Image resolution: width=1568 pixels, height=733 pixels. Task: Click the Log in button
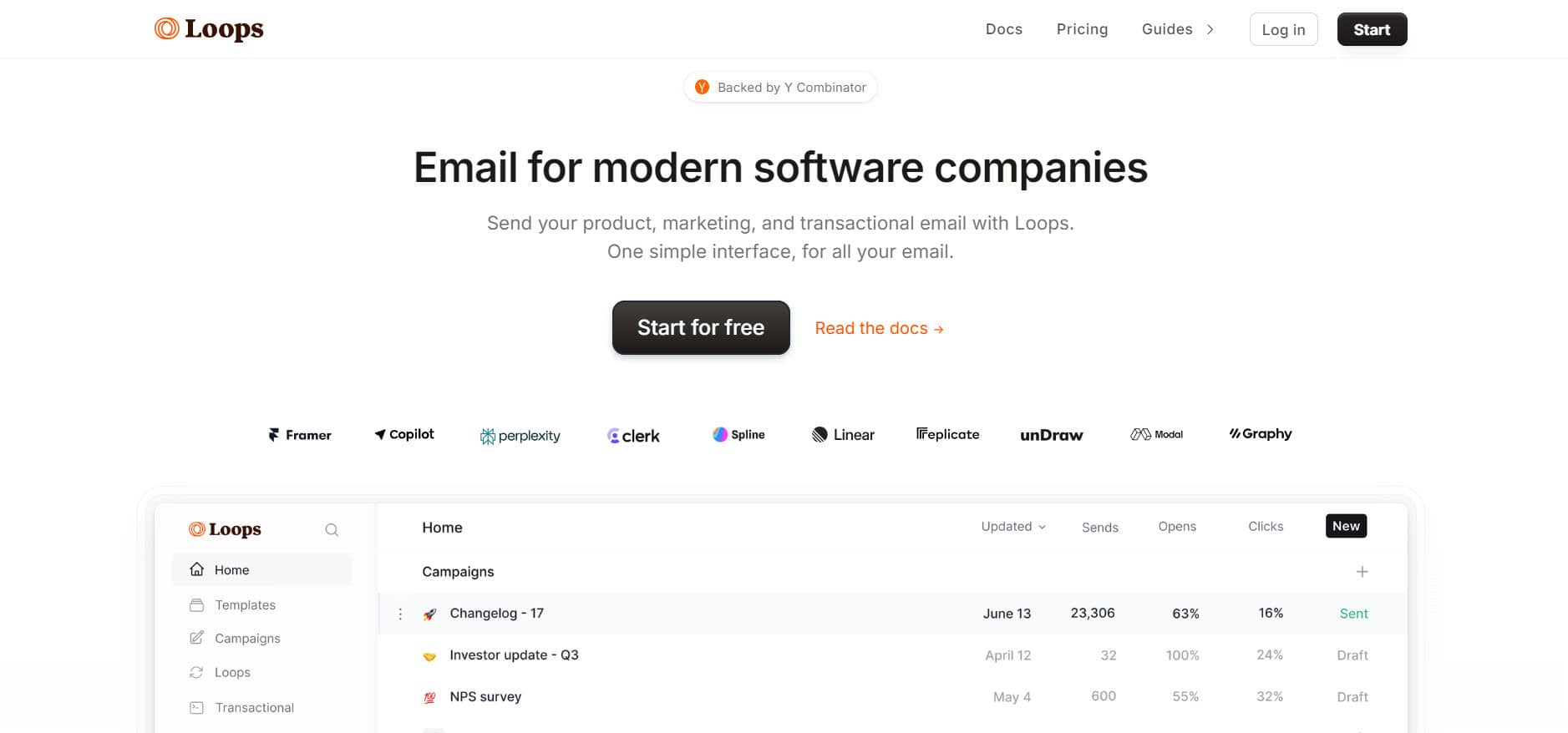pyautogui.click(x=1283, y=30)
